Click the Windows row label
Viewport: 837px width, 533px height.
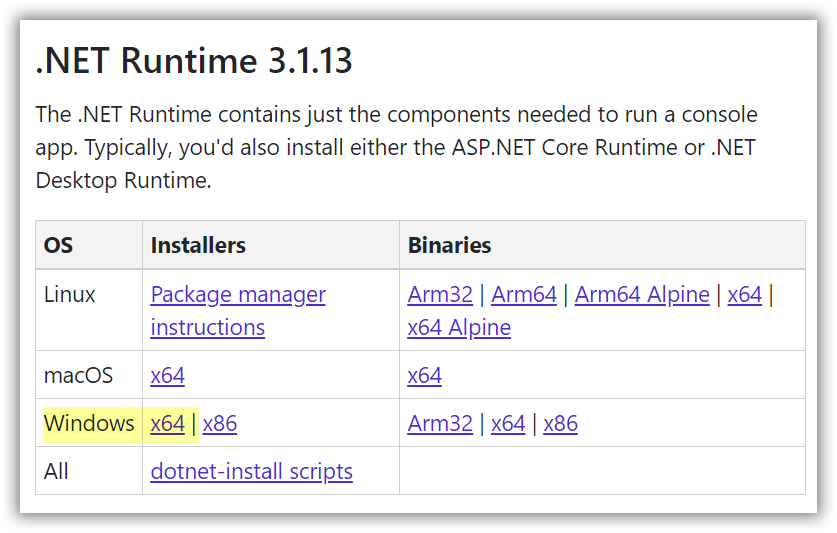[89, 424]
